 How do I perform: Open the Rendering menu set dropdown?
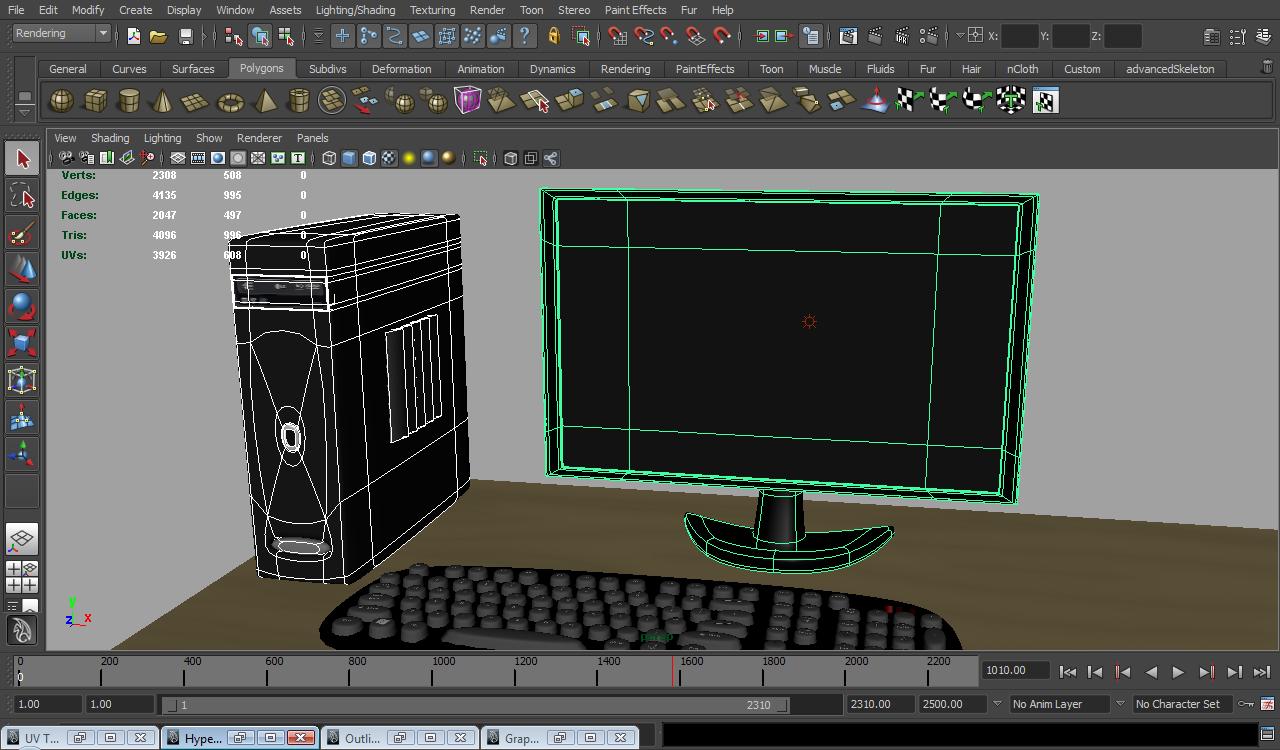coord(61,33)
